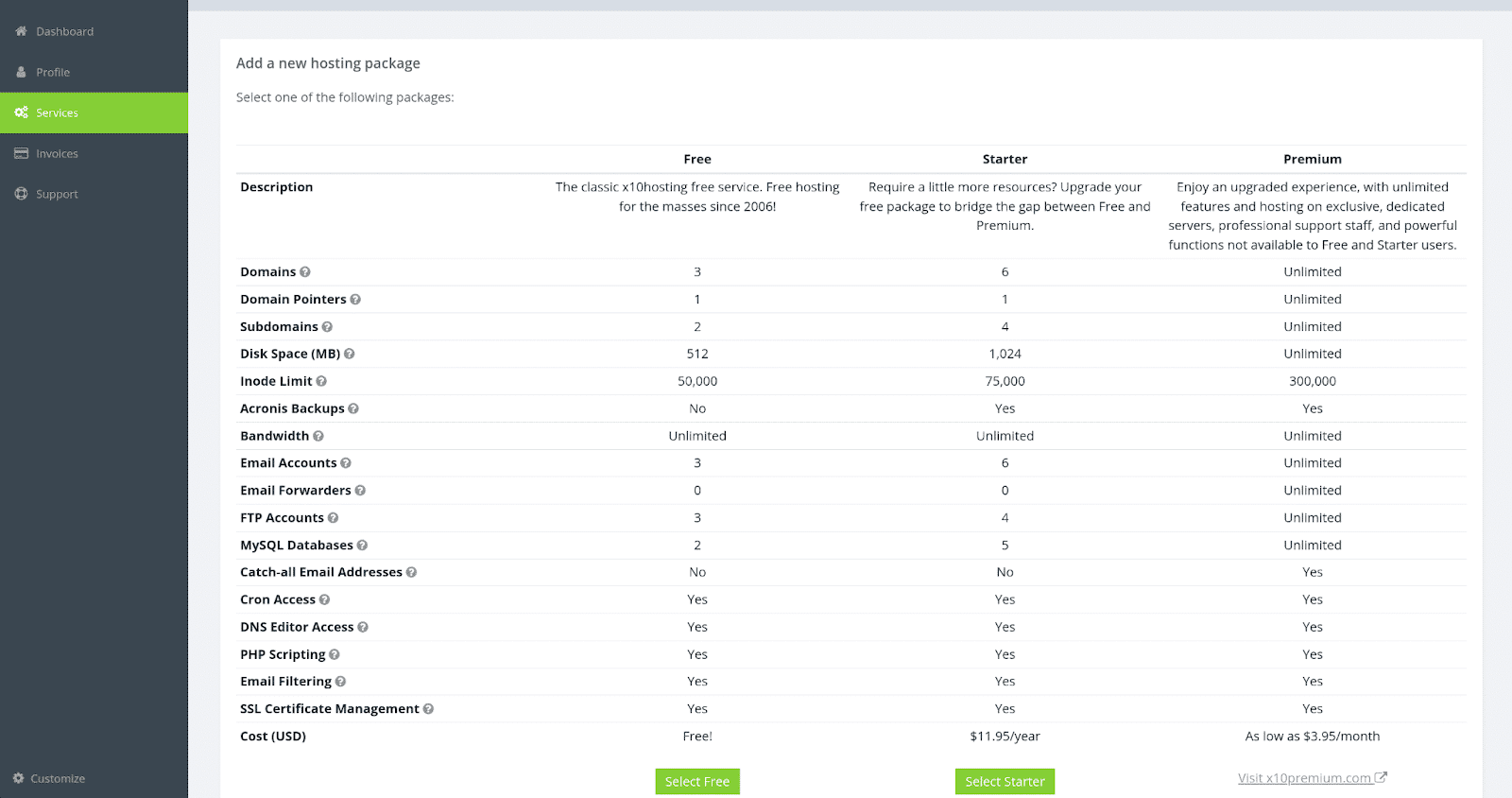Click the Select Starter button
Image resolution: width=1512 pixels, height=798 pixels.
[1005, 781]
